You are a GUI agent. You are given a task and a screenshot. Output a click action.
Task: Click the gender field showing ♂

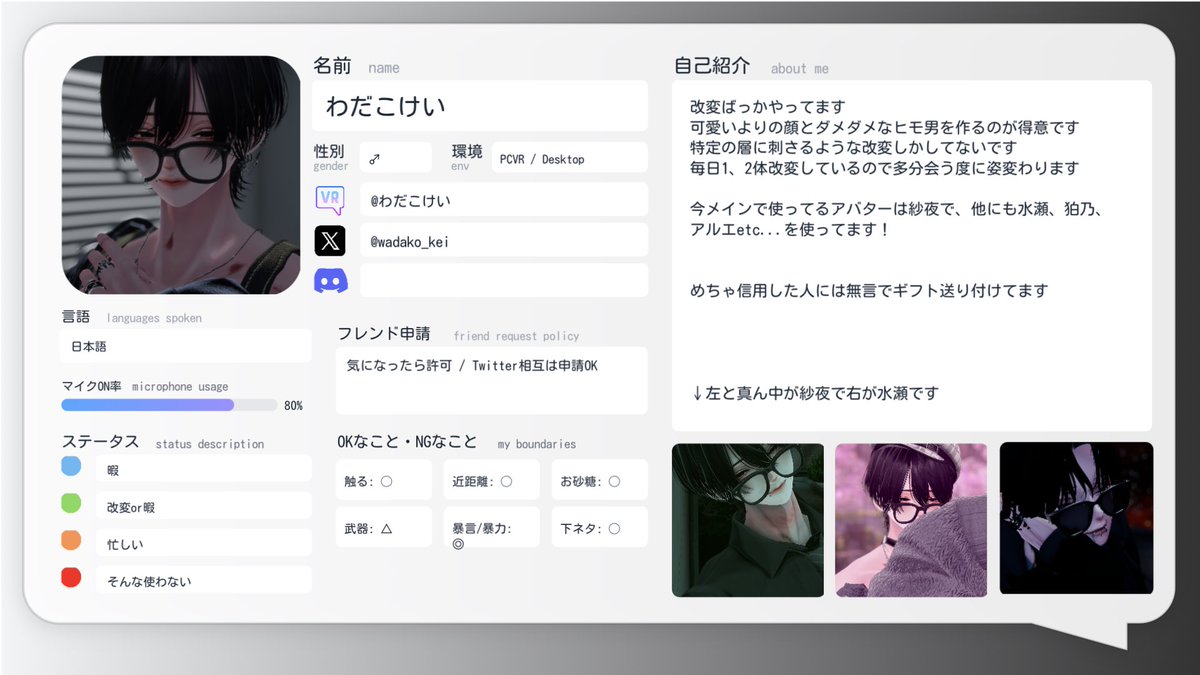click(x=395, y=158)
